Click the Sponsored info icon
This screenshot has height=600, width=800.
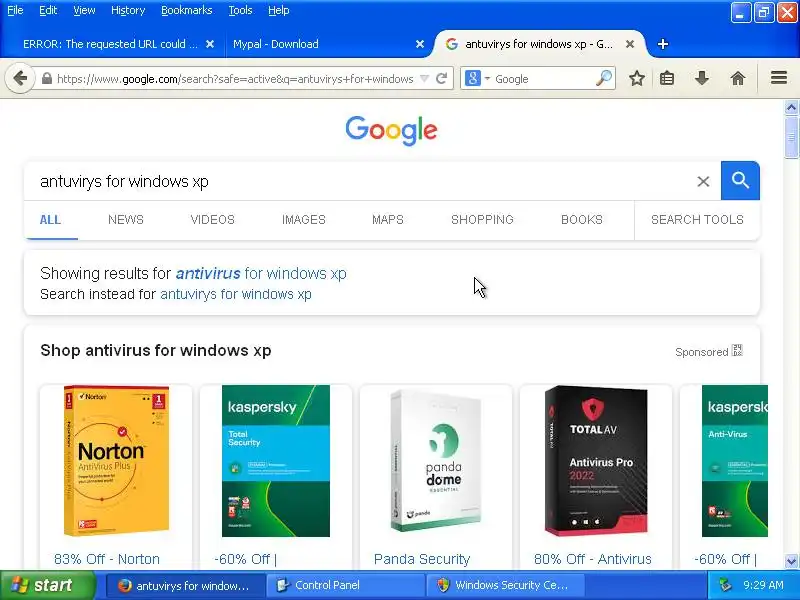click(x=737, y=351)
